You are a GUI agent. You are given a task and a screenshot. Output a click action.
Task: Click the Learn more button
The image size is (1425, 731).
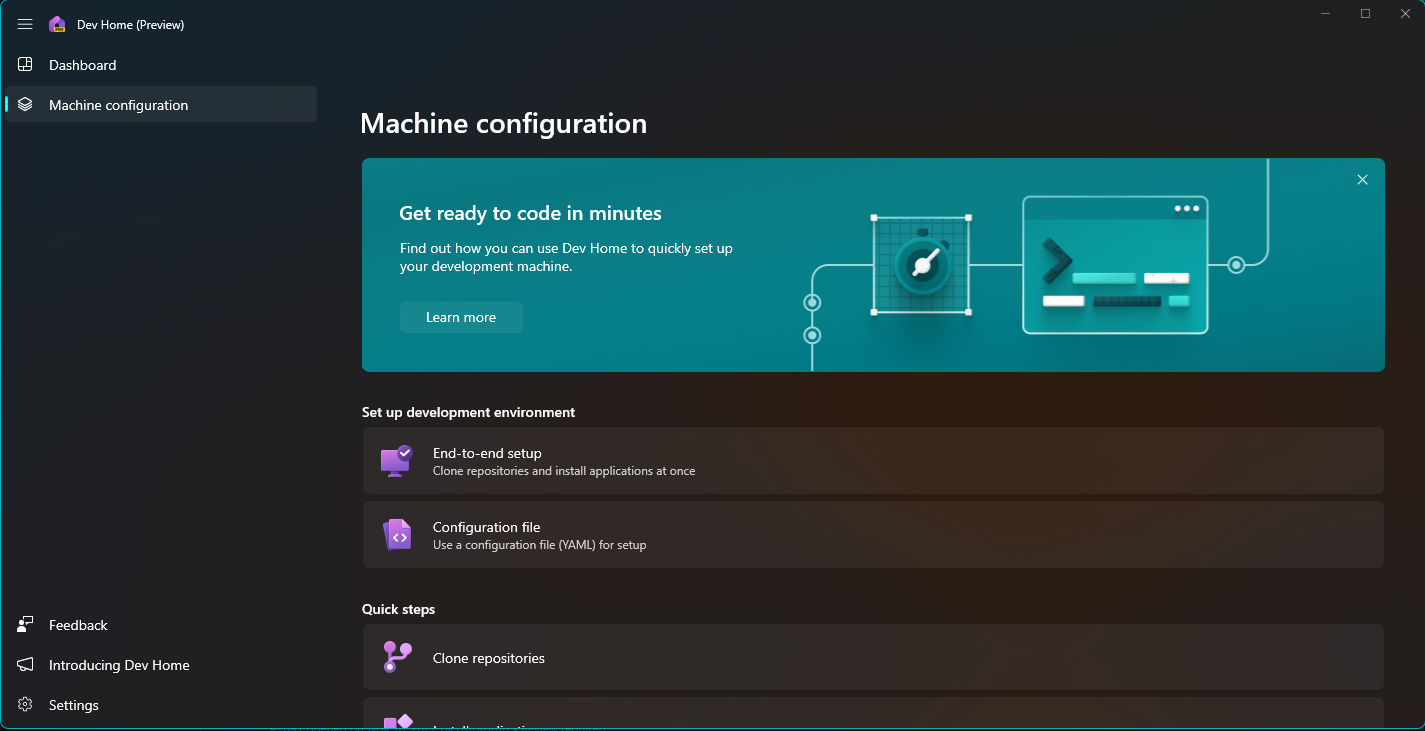pyautogui.click(x=461, y=317)
